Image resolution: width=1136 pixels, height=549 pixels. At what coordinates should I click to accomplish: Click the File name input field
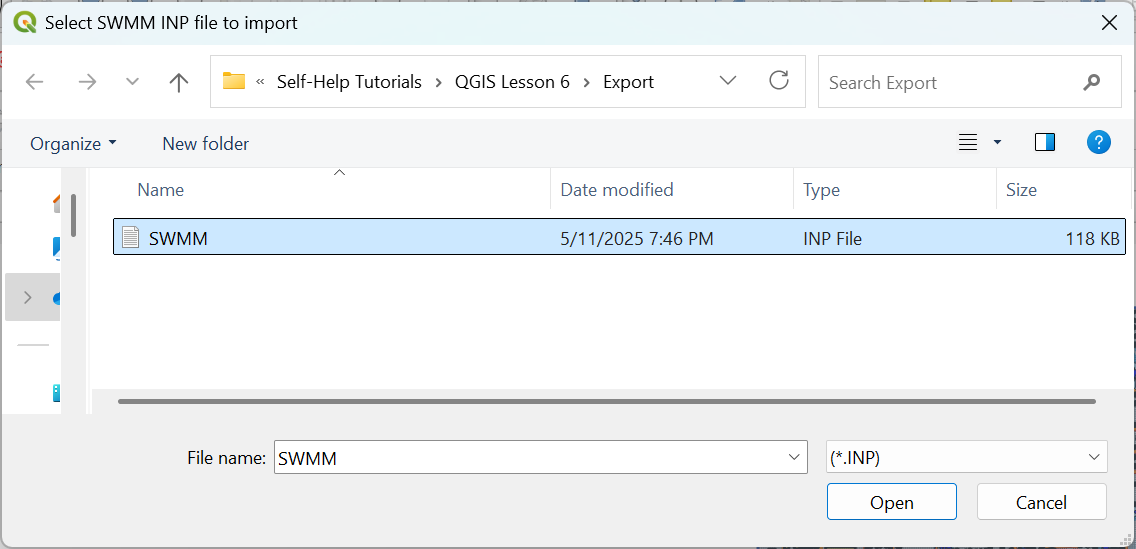pyautogui.click(x=528, y=458)
